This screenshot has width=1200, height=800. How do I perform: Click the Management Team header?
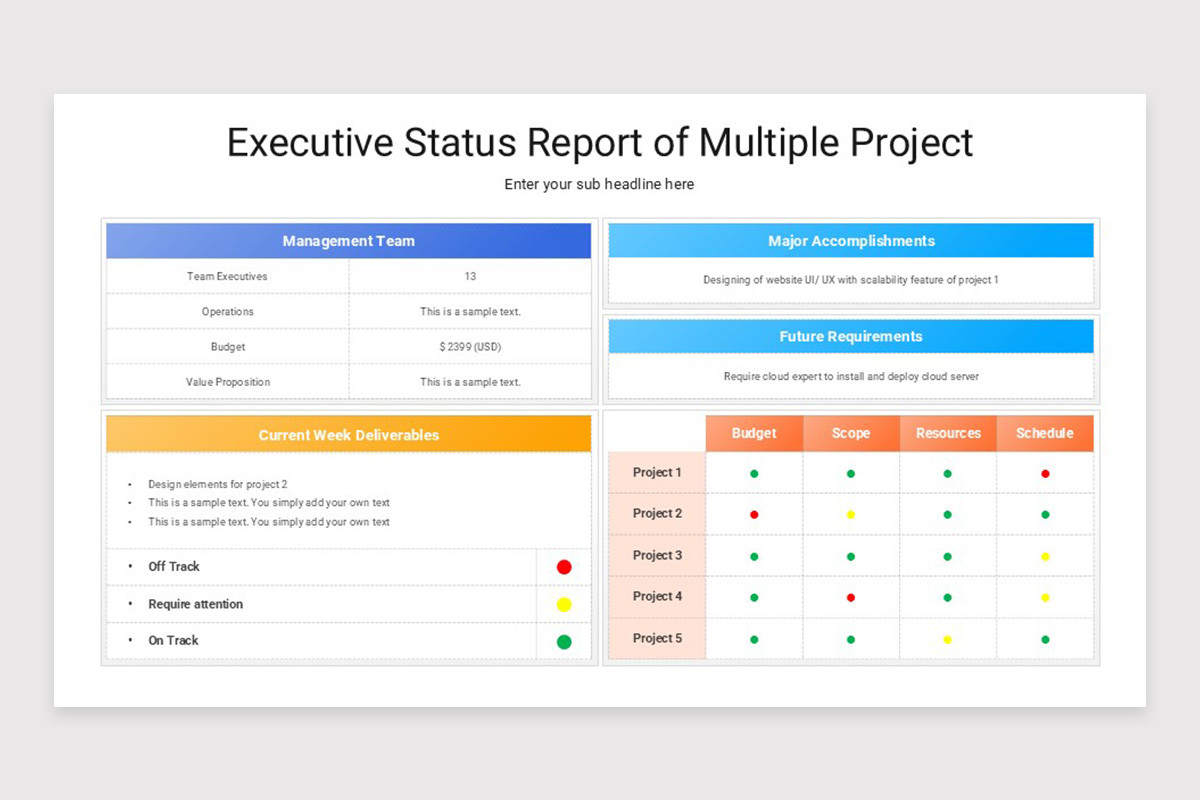click(348, 240)
